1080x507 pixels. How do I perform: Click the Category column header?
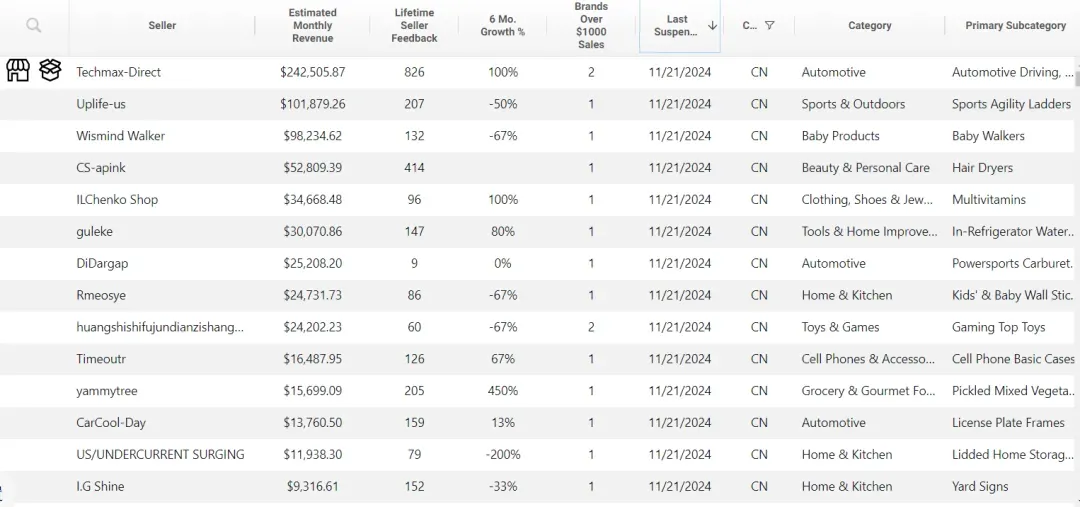tap(869, 25)
